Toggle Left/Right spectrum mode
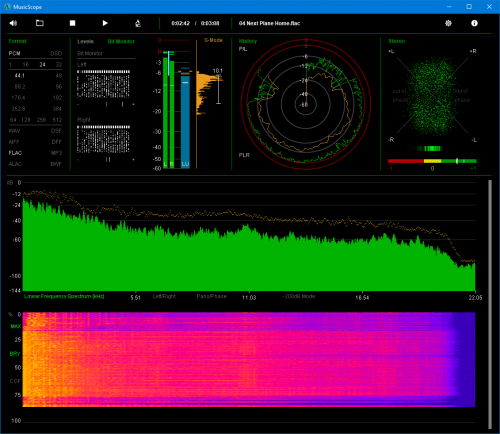The width and height of the screenshot is (500, 434). click(x=164, y=296)
